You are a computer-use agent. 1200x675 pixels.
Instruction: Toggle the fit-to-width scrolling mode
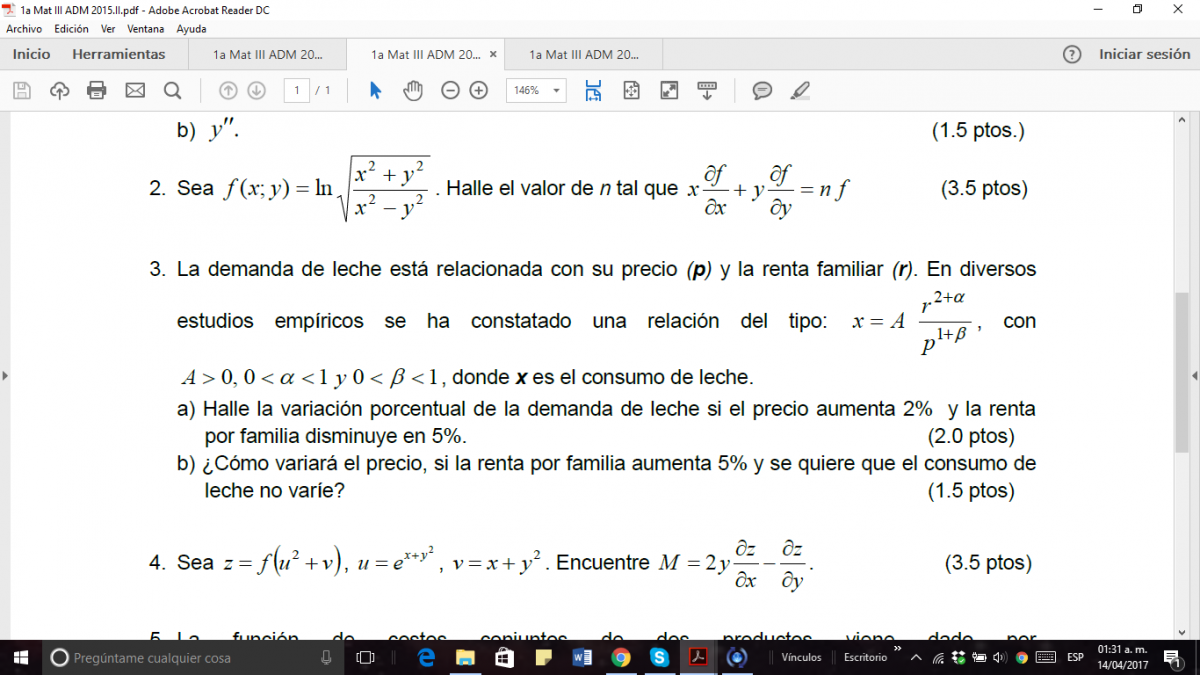[x=593, y=91]
